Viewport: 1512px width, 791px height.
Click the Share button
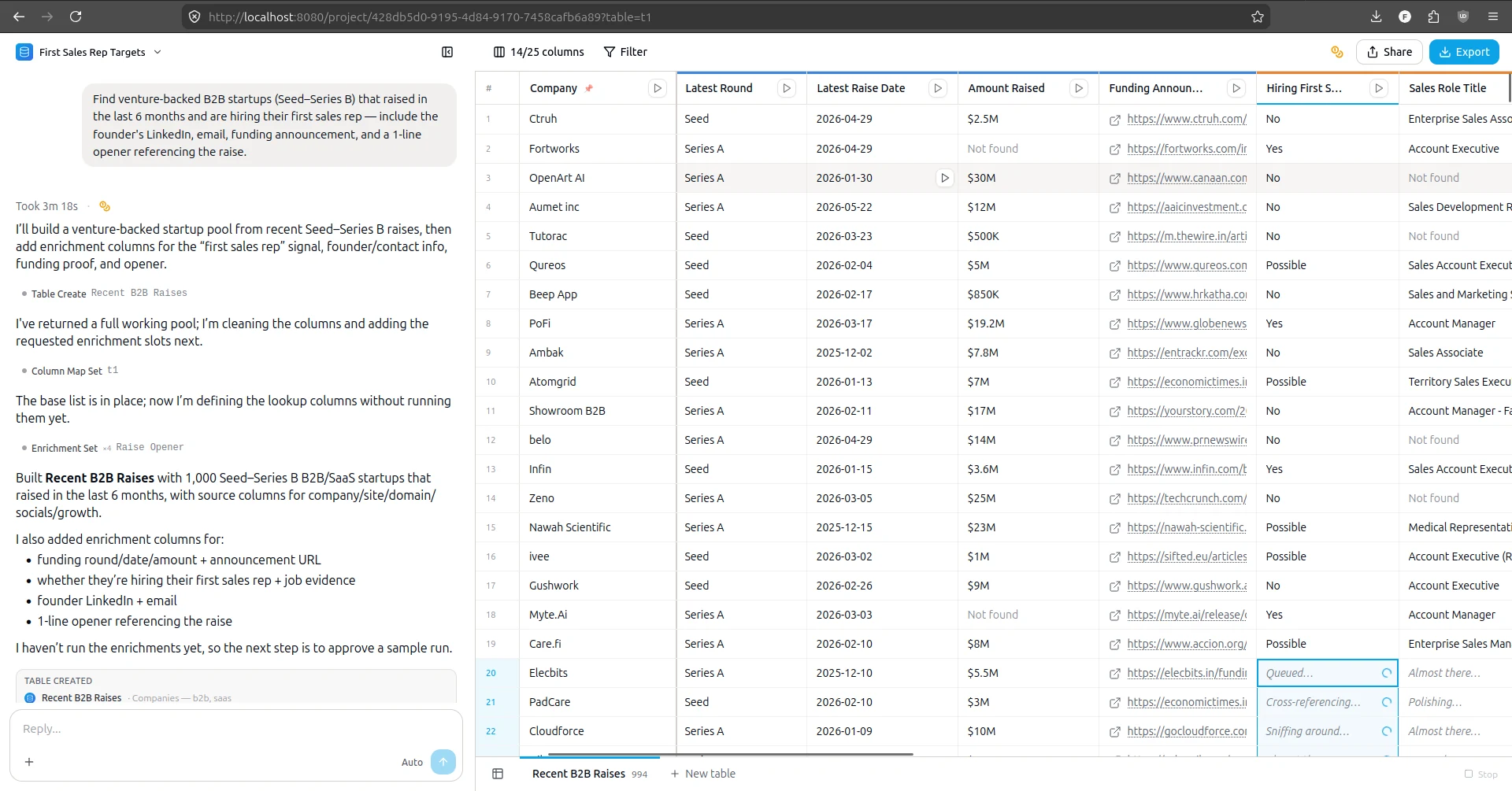point(1389,52)
